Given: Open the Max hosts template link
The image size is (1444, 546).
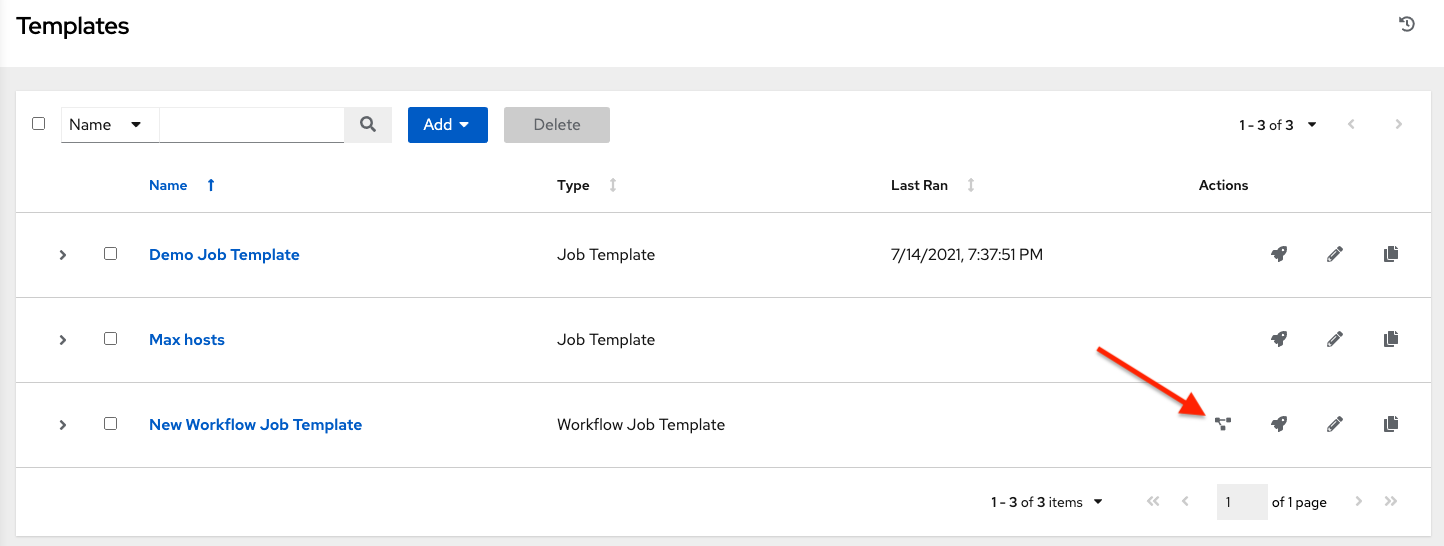Looking at the screenshot, I should point(187,340).
